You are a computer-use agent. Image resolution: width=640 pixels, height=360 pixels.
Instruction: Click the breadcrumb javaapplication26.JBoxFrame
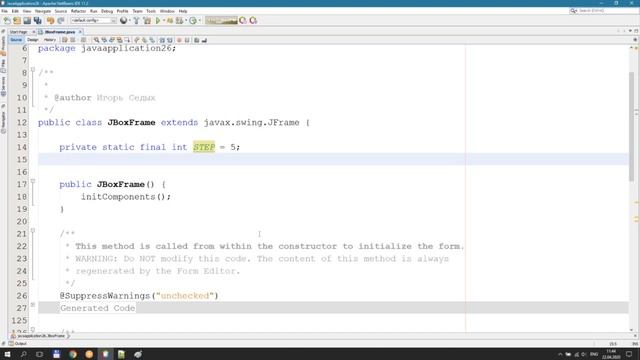point(40,336)
